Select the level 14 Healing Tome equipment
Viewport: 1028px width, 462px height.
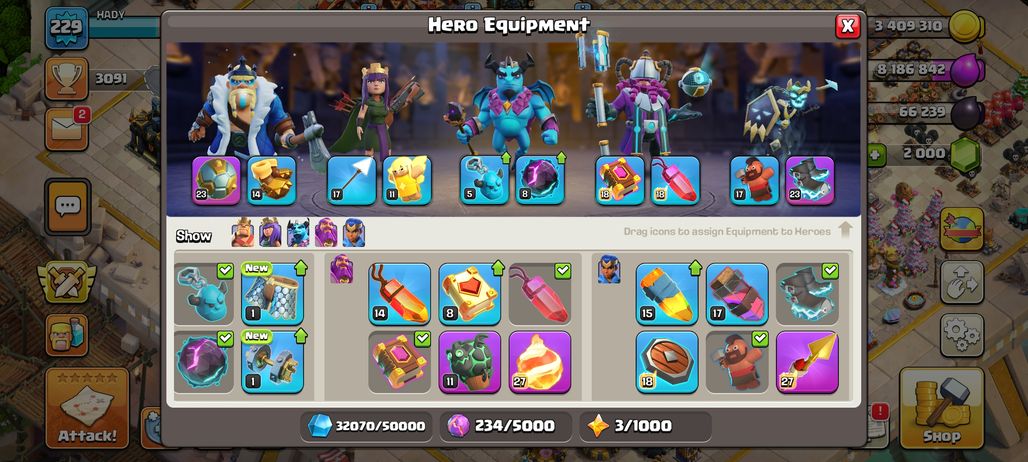[x=399, y=294]
